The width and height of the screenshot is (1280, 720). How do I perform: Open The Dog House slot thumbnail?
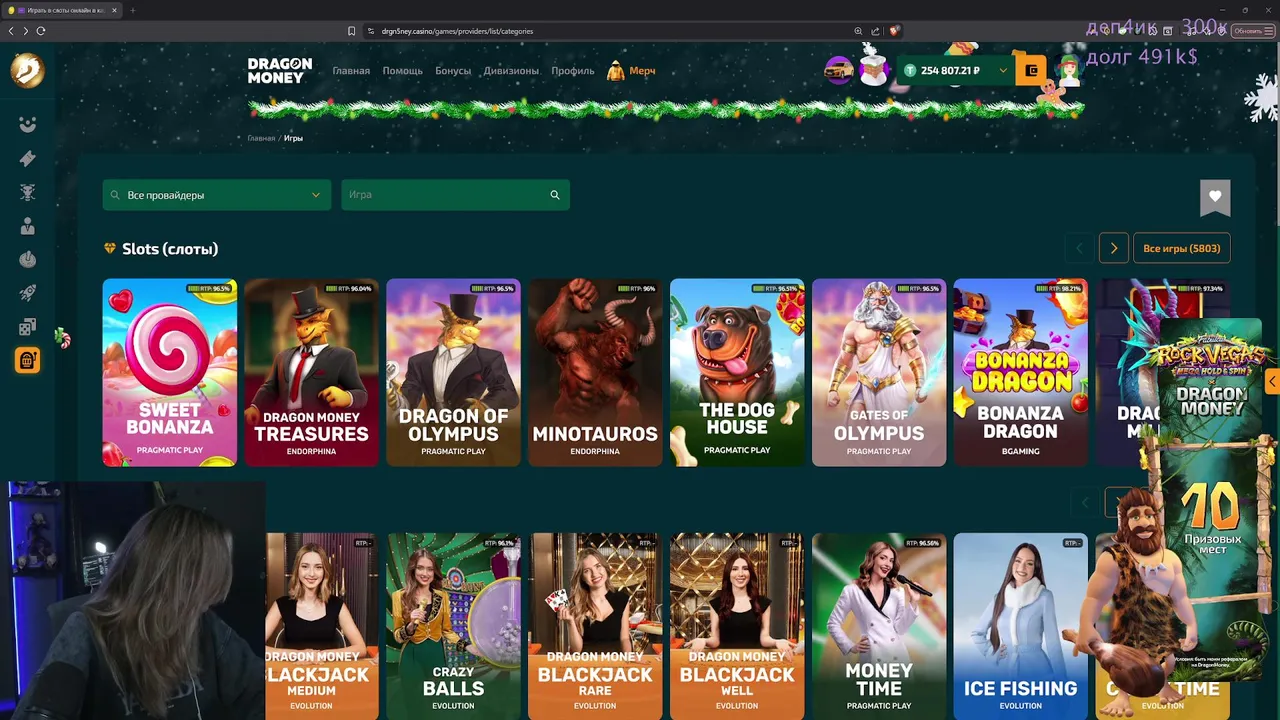point(737,372)
